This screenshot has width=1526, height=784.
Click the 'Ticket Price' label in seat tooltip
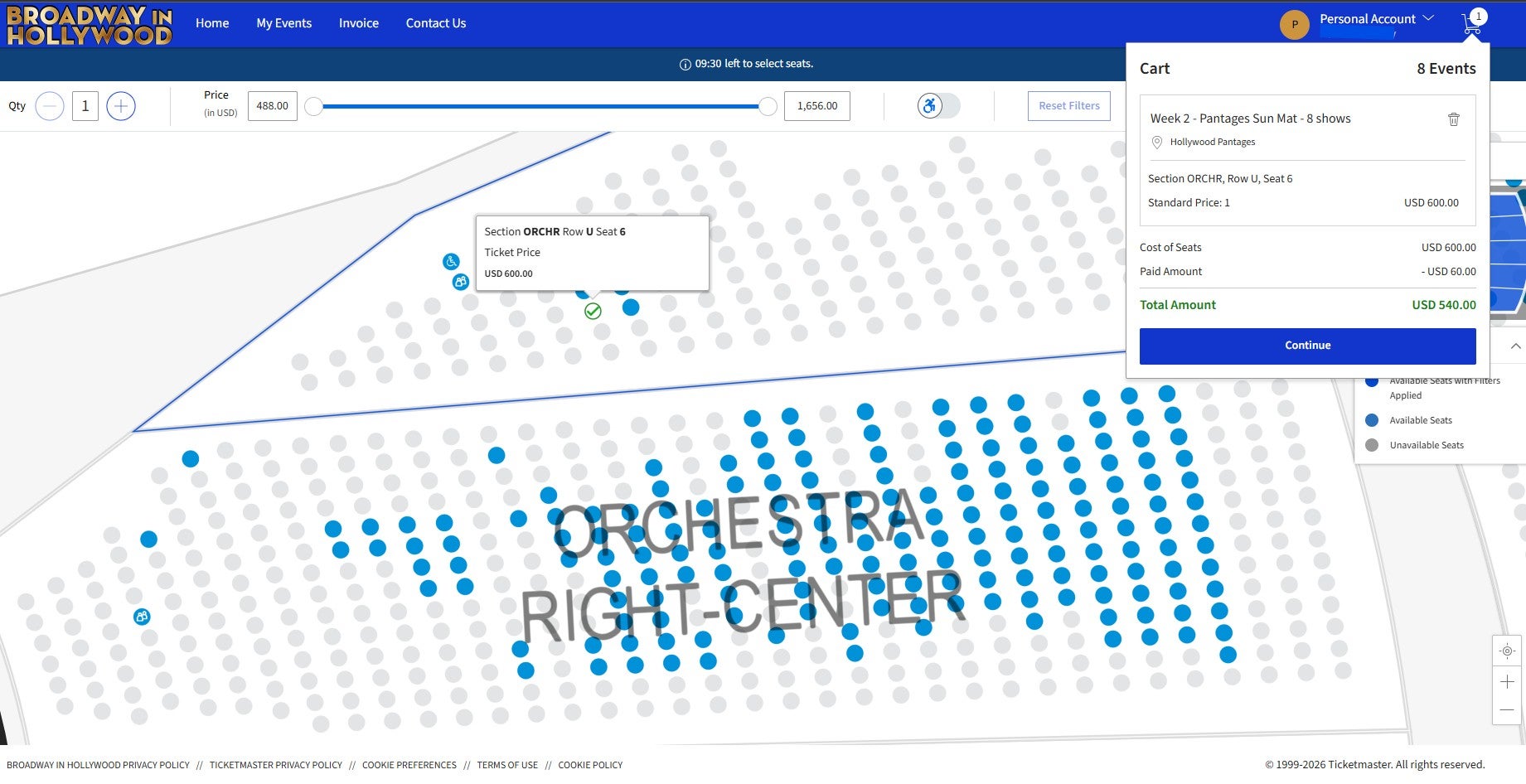(x=512, y=253)
